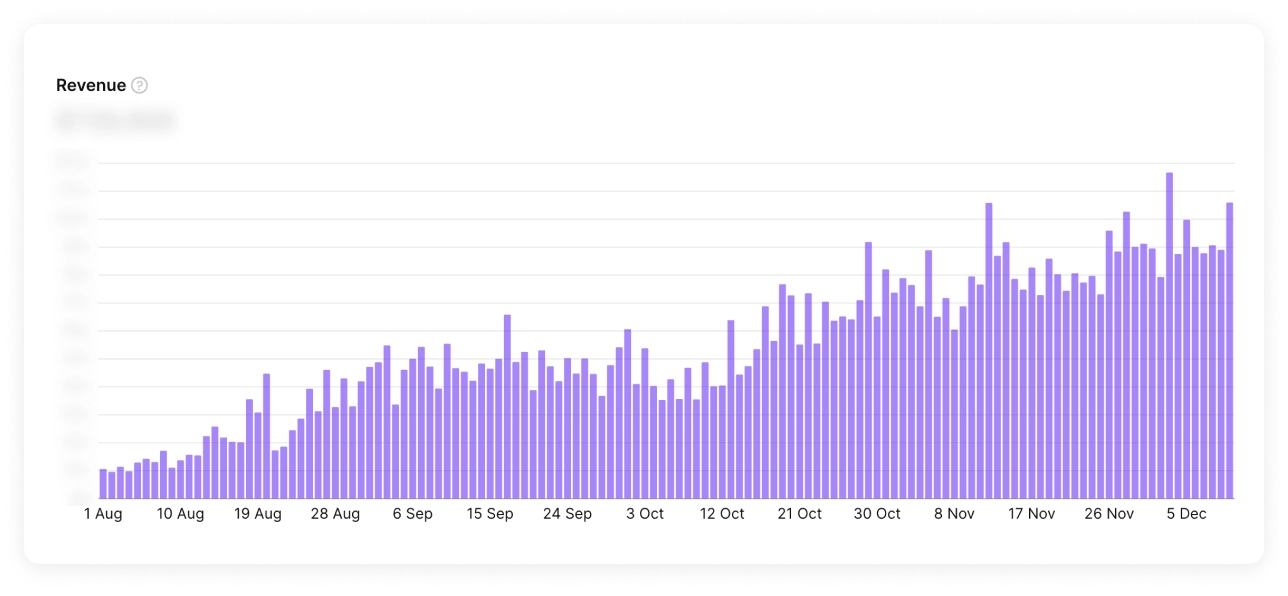
Task: Click the bar above 17 Nov
Action: point(1033,380)
